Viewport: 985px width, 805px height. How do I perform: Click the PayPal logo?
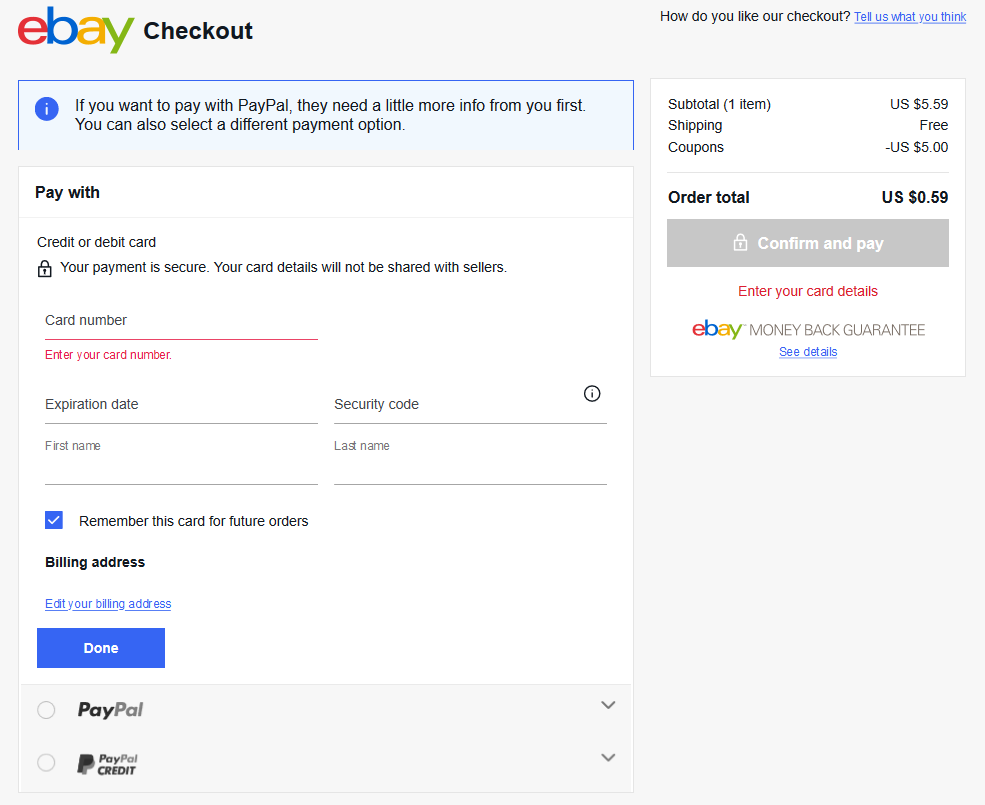(x=110, y=710)
